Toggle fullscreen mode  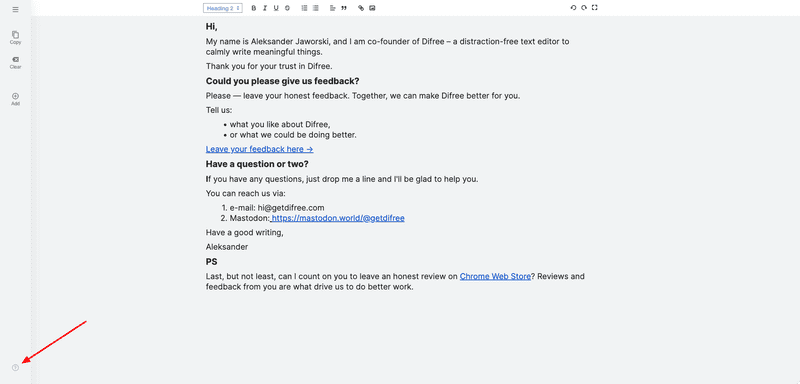point(595,8)
